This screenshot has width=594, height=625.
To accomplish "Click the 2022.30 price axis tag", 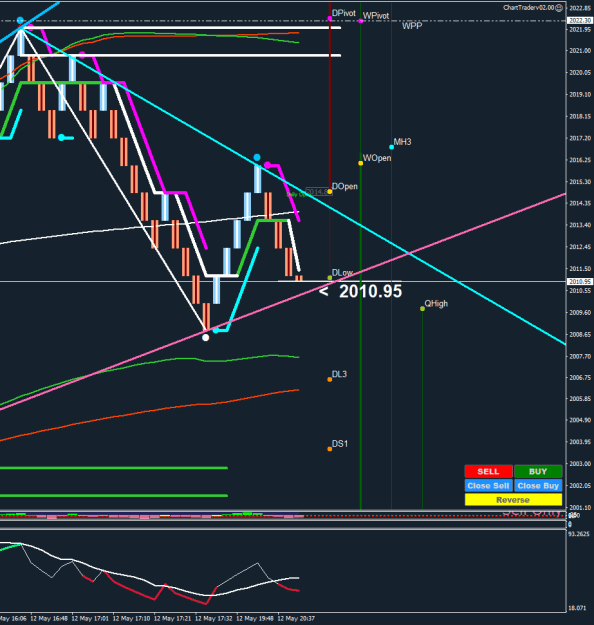I will (x=580, y=20).
